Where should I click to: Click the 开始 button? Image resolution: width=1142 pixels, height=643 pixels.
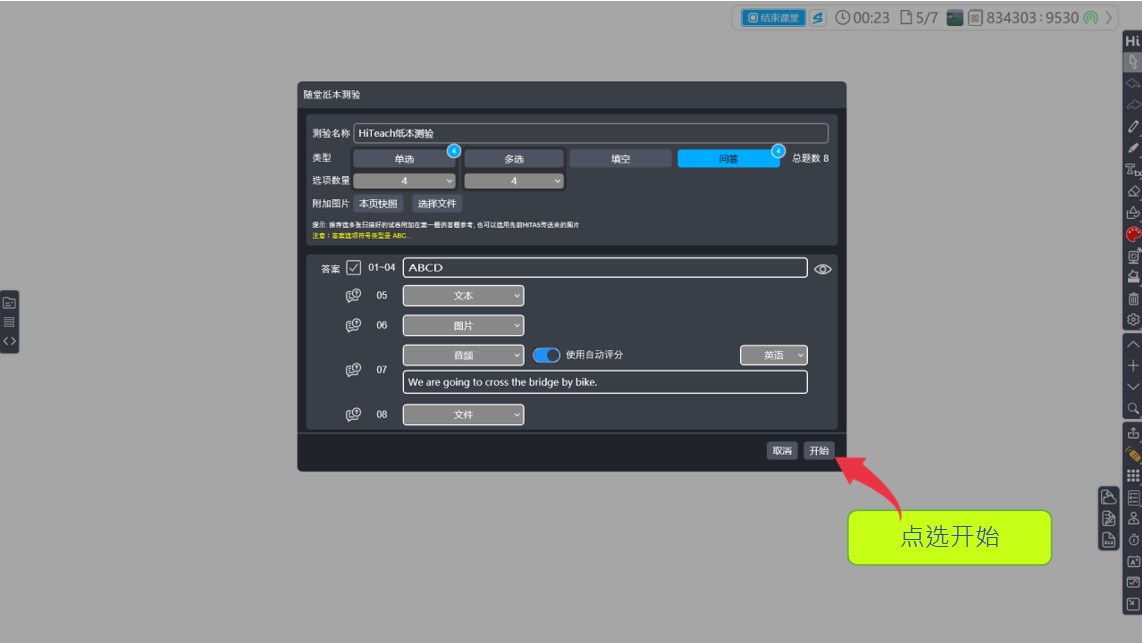[819, 451]
